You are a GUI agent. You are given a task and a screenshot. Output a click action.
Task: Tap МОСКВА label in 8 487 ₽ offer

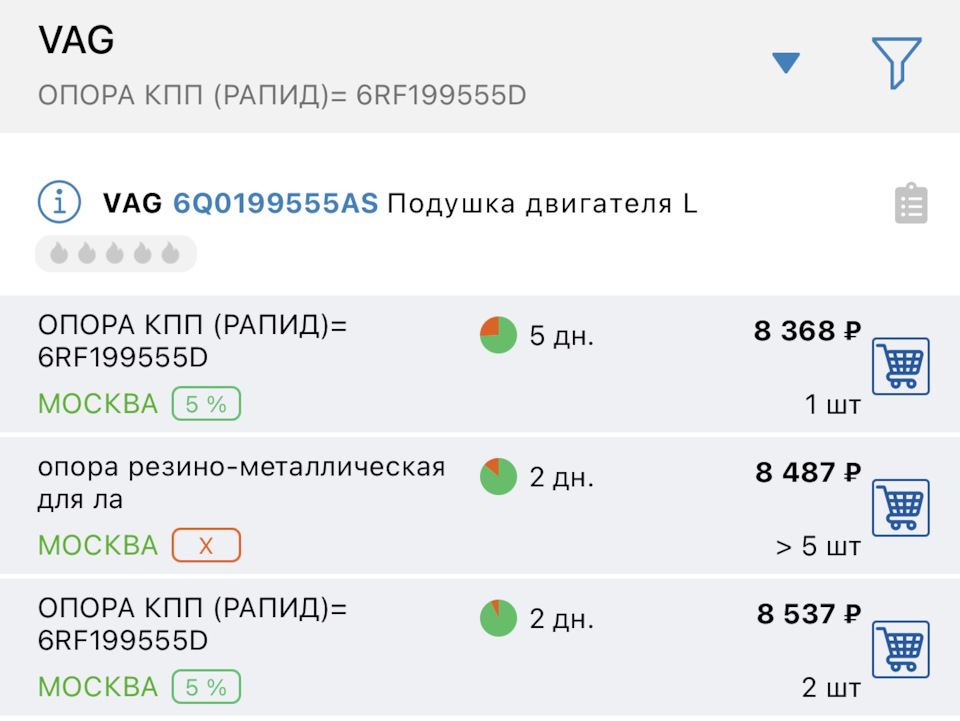pos(98,546)
